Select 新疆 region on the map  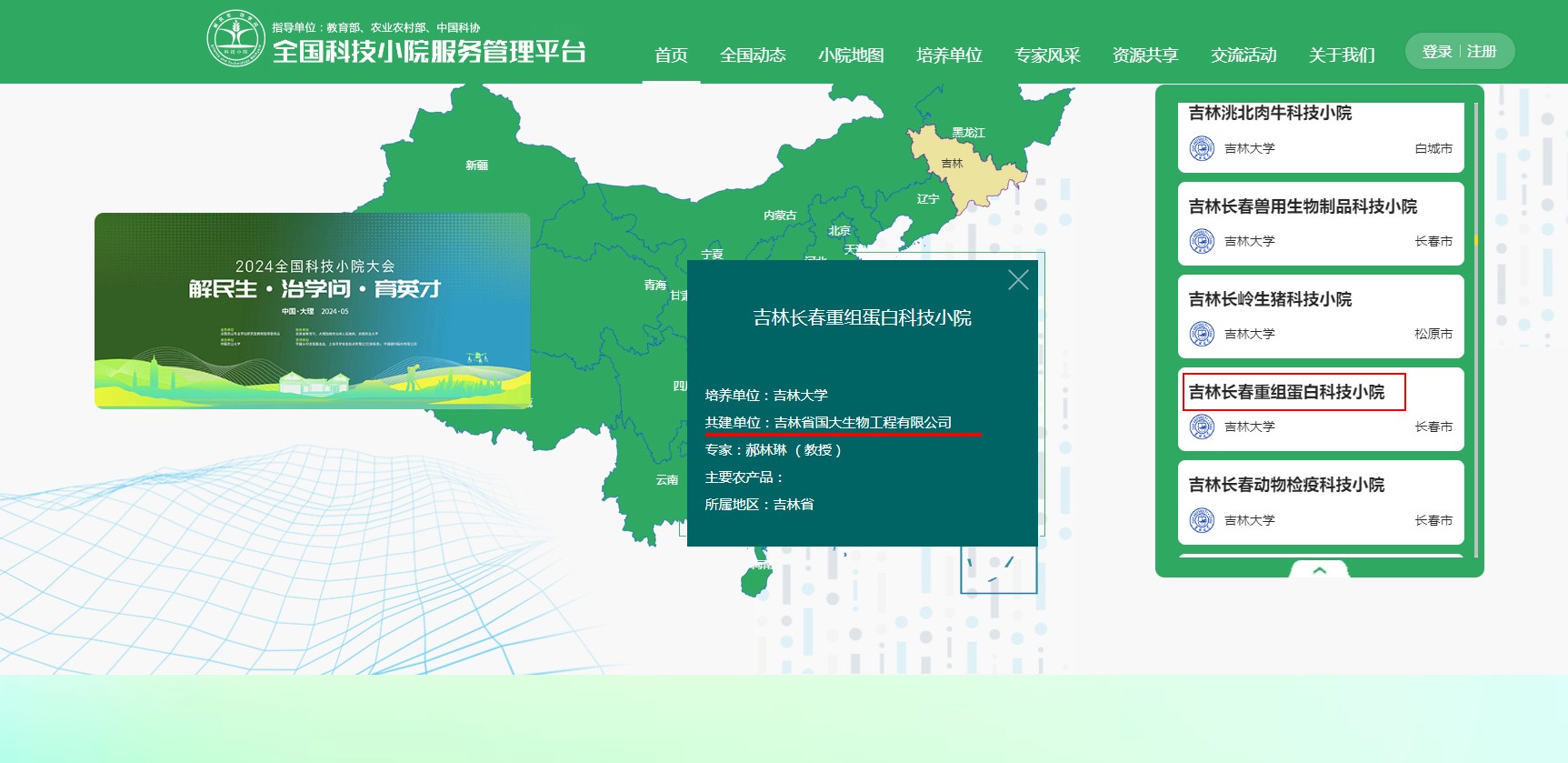click(x=476, y=166)
